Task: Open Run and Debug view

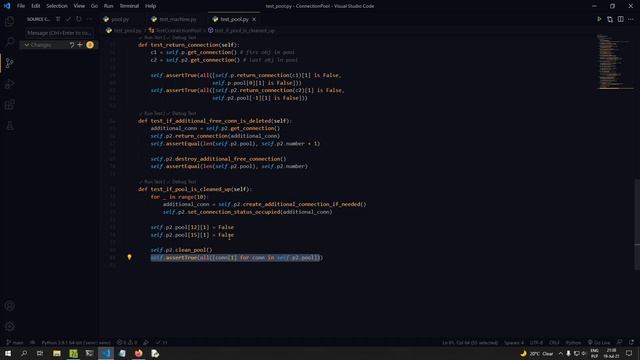Action: pyautogui.click(x=9, y=84)
